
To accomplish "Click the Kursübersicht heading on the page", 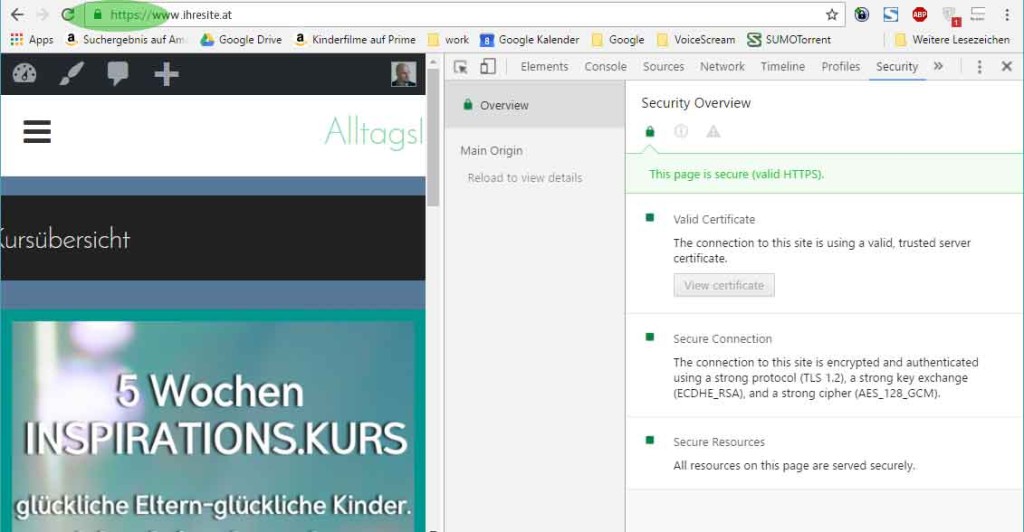I will click(x=65, y=240).
